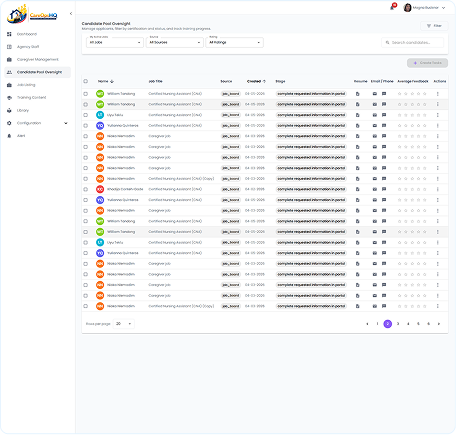Click the Average Feedback column header
Image resolution: width=456 pixels, height=435 pixels.
(413, 81)
